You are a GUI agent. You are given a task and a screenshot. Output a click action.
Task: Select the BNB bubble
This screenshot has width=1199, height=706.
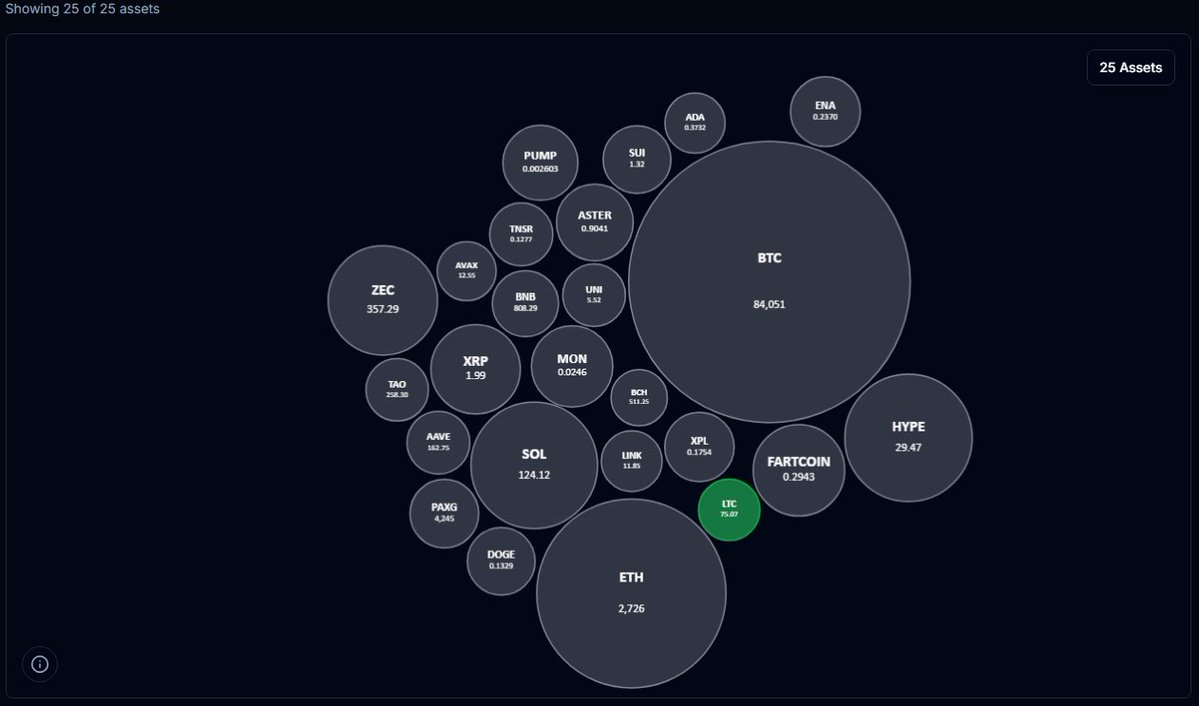coord(525,303)
